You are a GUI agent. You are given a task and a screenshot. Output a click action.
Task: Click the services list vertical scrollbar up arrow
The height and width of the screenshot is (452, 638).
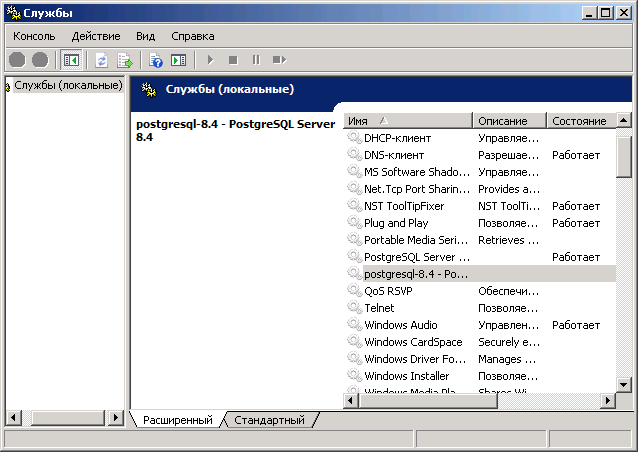[624, 121]
